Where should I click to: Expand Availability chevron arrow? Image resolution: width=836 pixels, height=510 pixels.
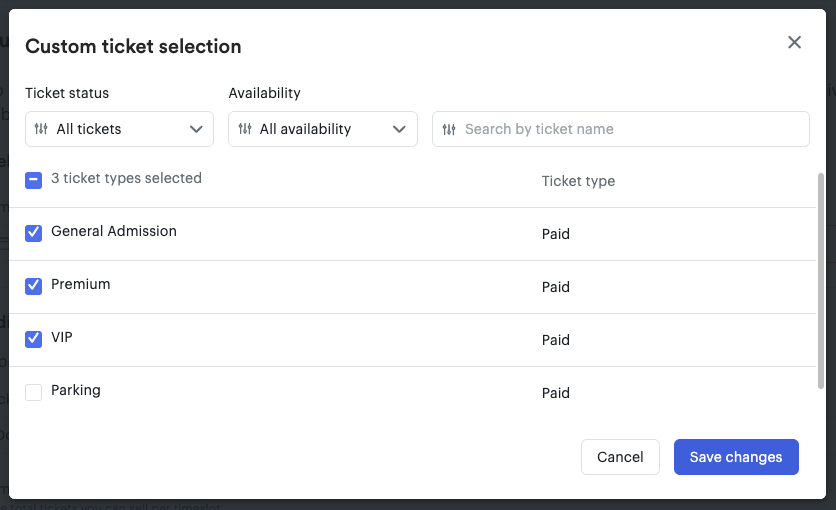coord(399,129)
